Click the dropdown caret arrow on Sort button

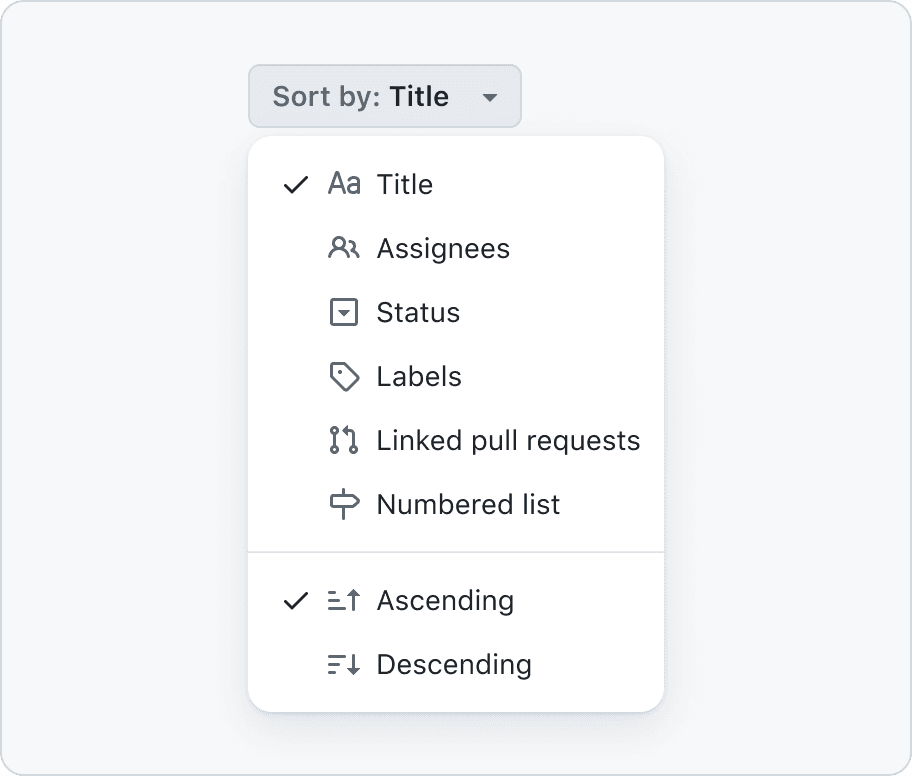coord(490,97)
